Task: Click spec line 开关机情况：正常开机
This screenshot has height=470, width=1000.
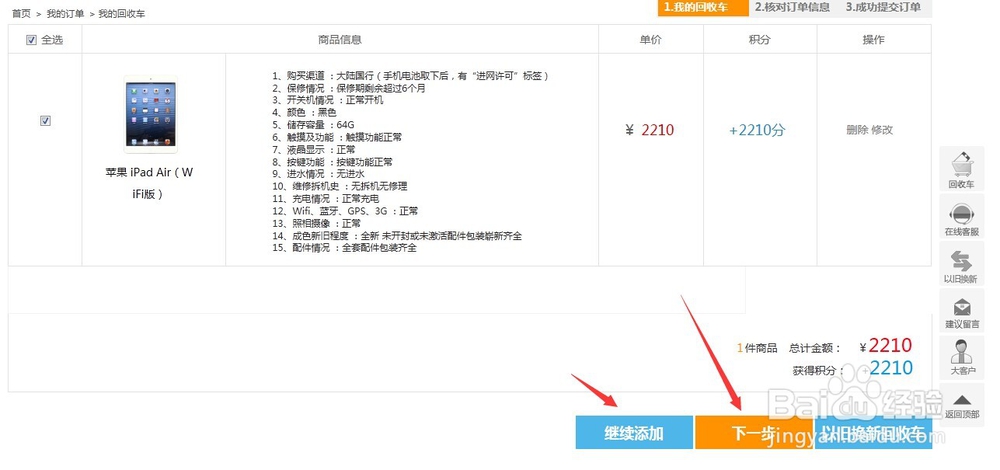Action: tap(328, 100)
